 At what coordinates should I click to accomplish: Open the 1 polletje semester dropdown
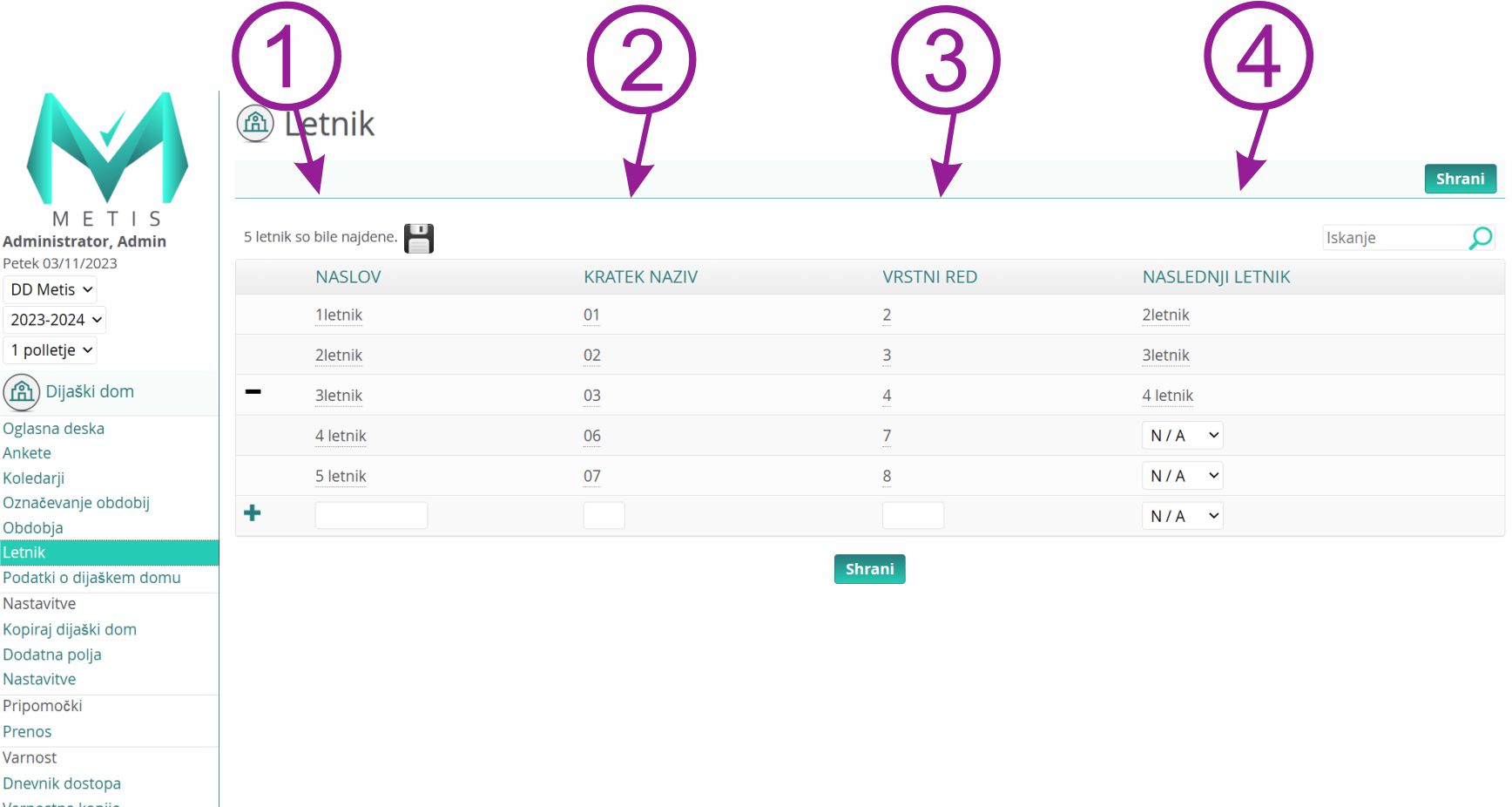[x=51, y=350]
